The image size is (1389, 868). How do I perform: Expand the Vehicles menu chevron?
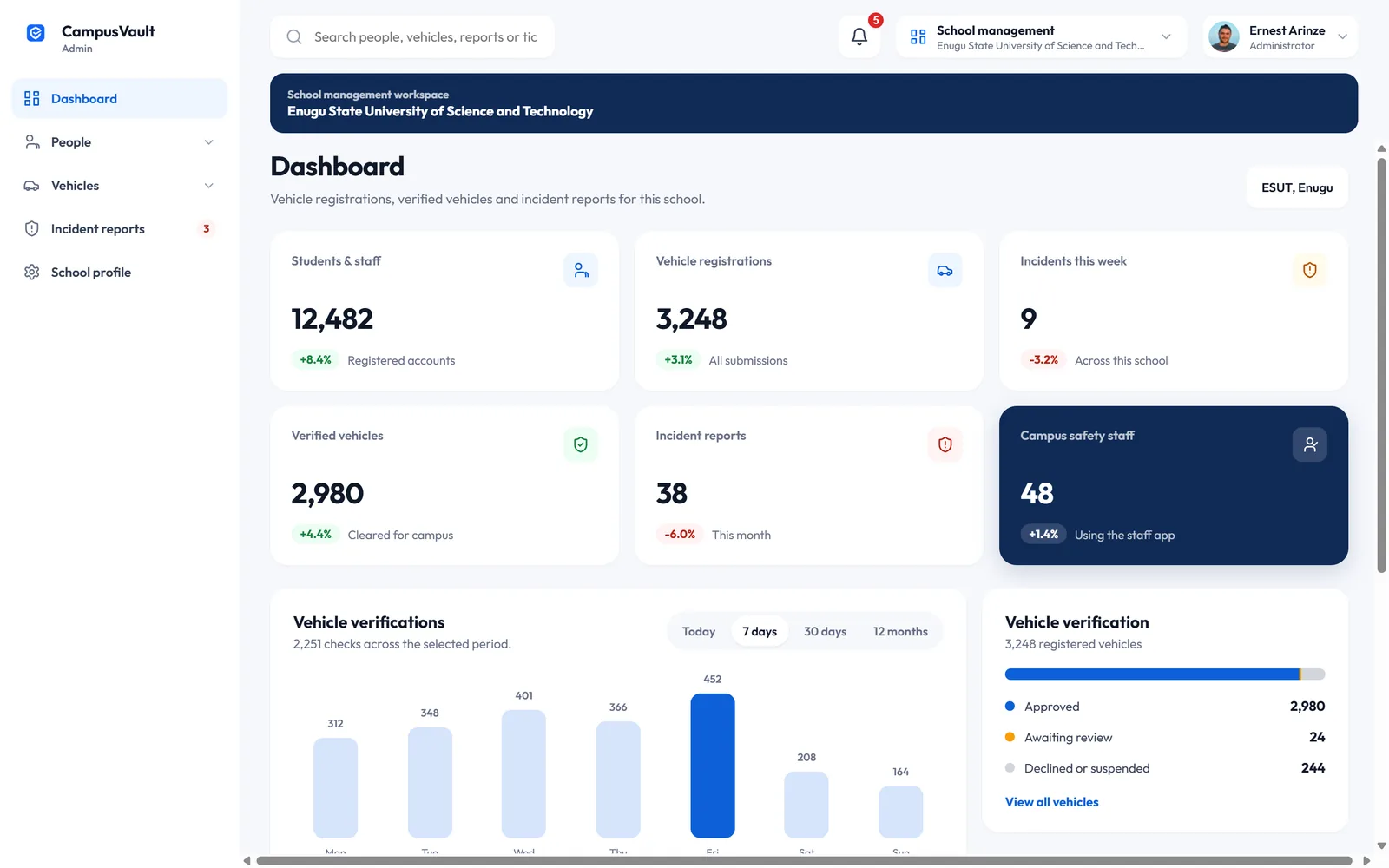coord(208,186)
